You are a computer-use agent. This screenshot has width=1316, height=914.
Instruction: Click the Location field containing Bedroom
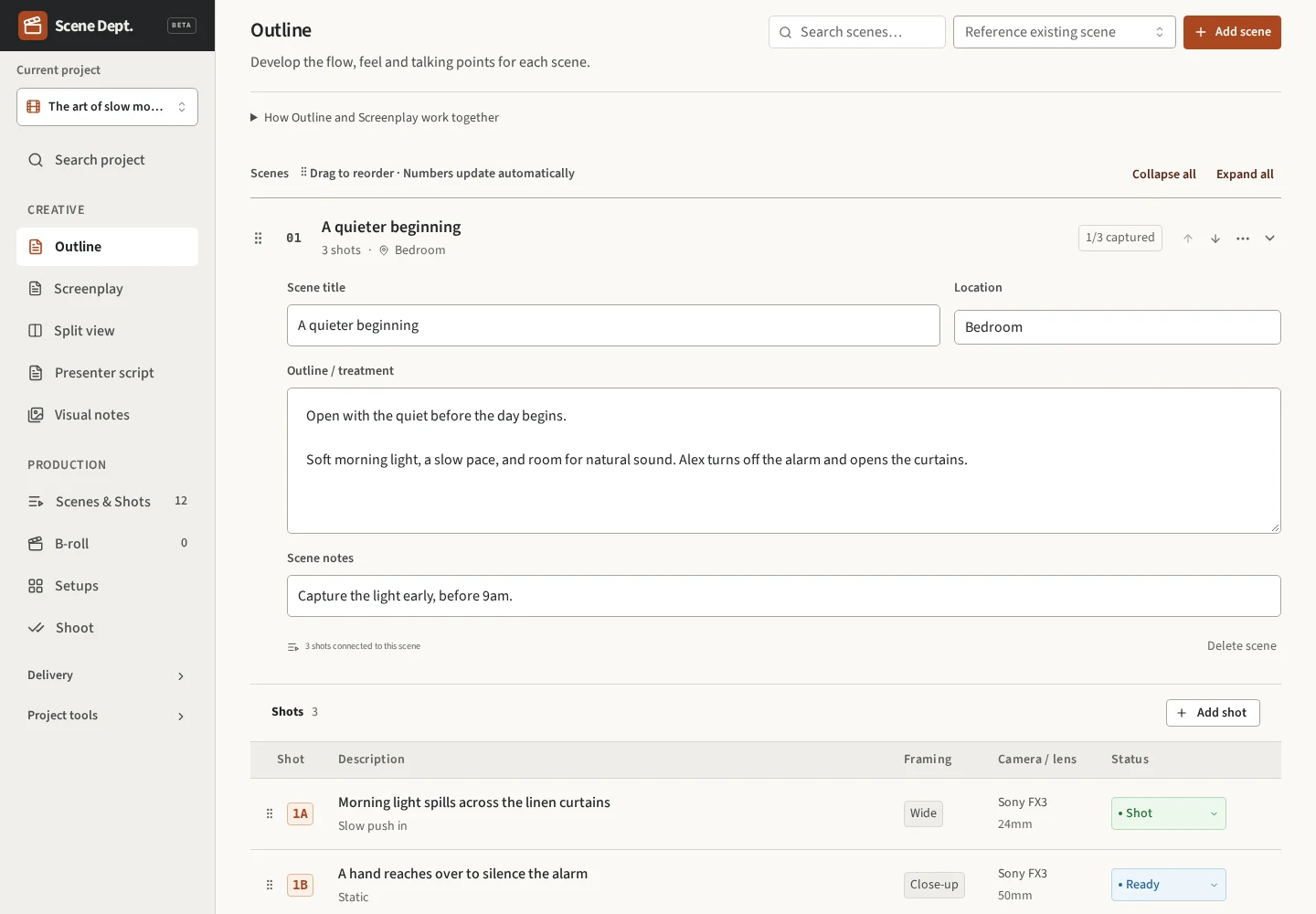click(x=1117, y=327)
